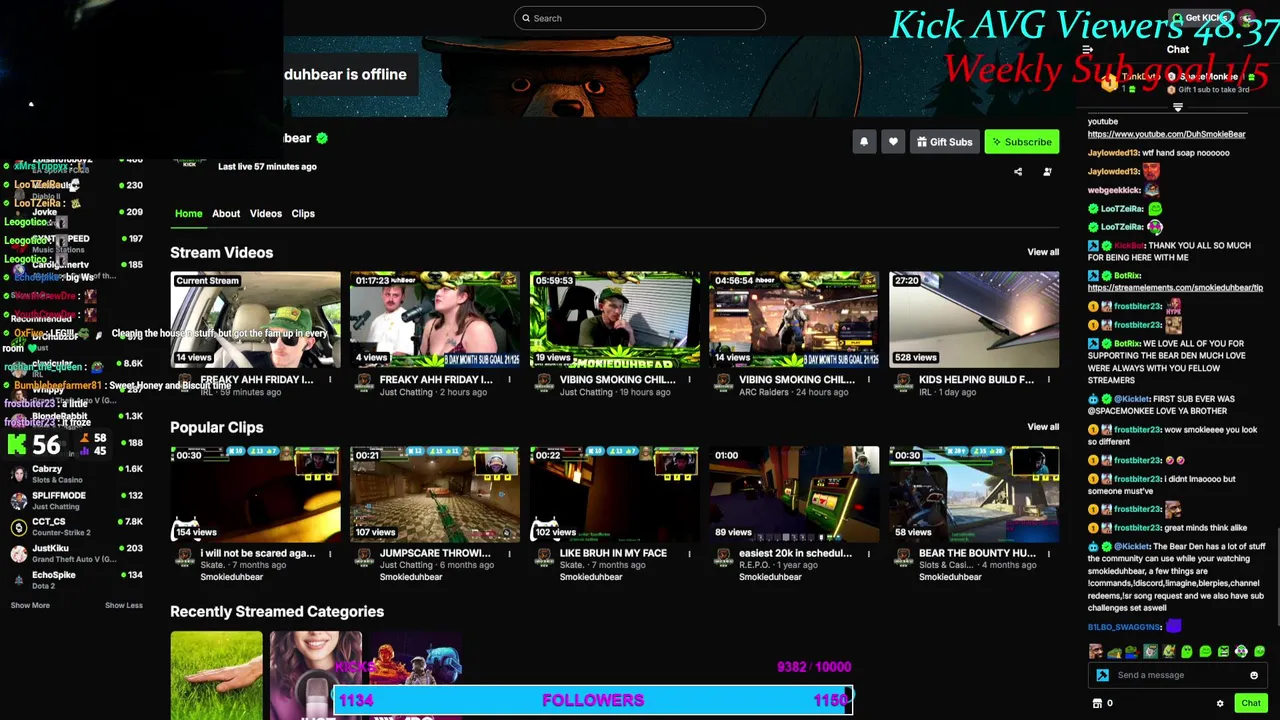Screen dimensions: 1280x720
Task: Click Cabrzy's avatar in the sidebar
Action: pyautogui.click(x=18, y=474)
